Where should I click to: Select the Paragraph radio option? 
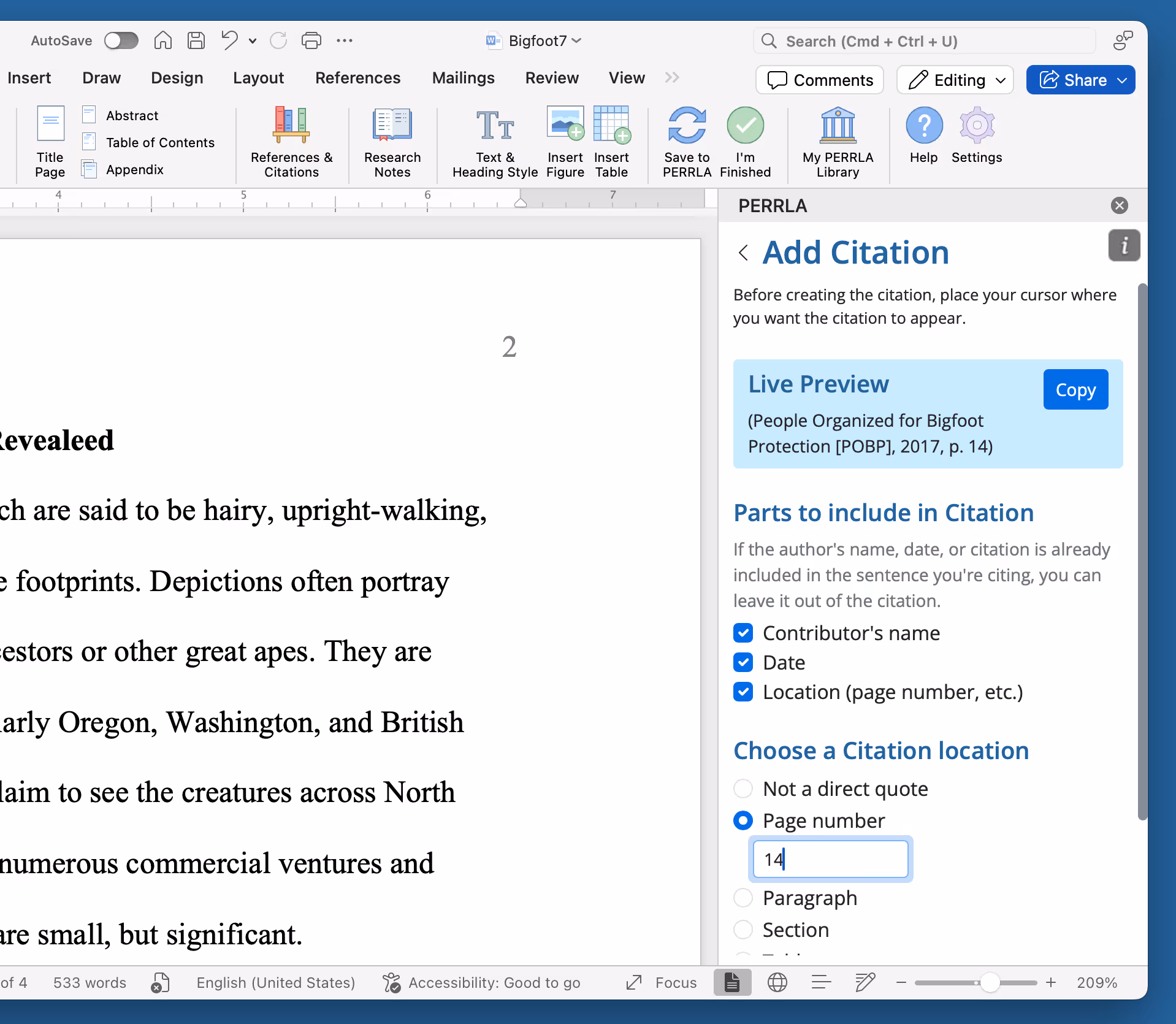pos(743,898)
